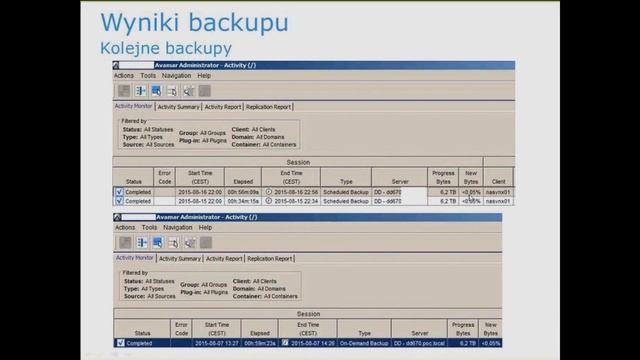640x360 pixels.
Task: Click the 6.2 TB cell in 2015-08-15 row
Action: (443, 201)
